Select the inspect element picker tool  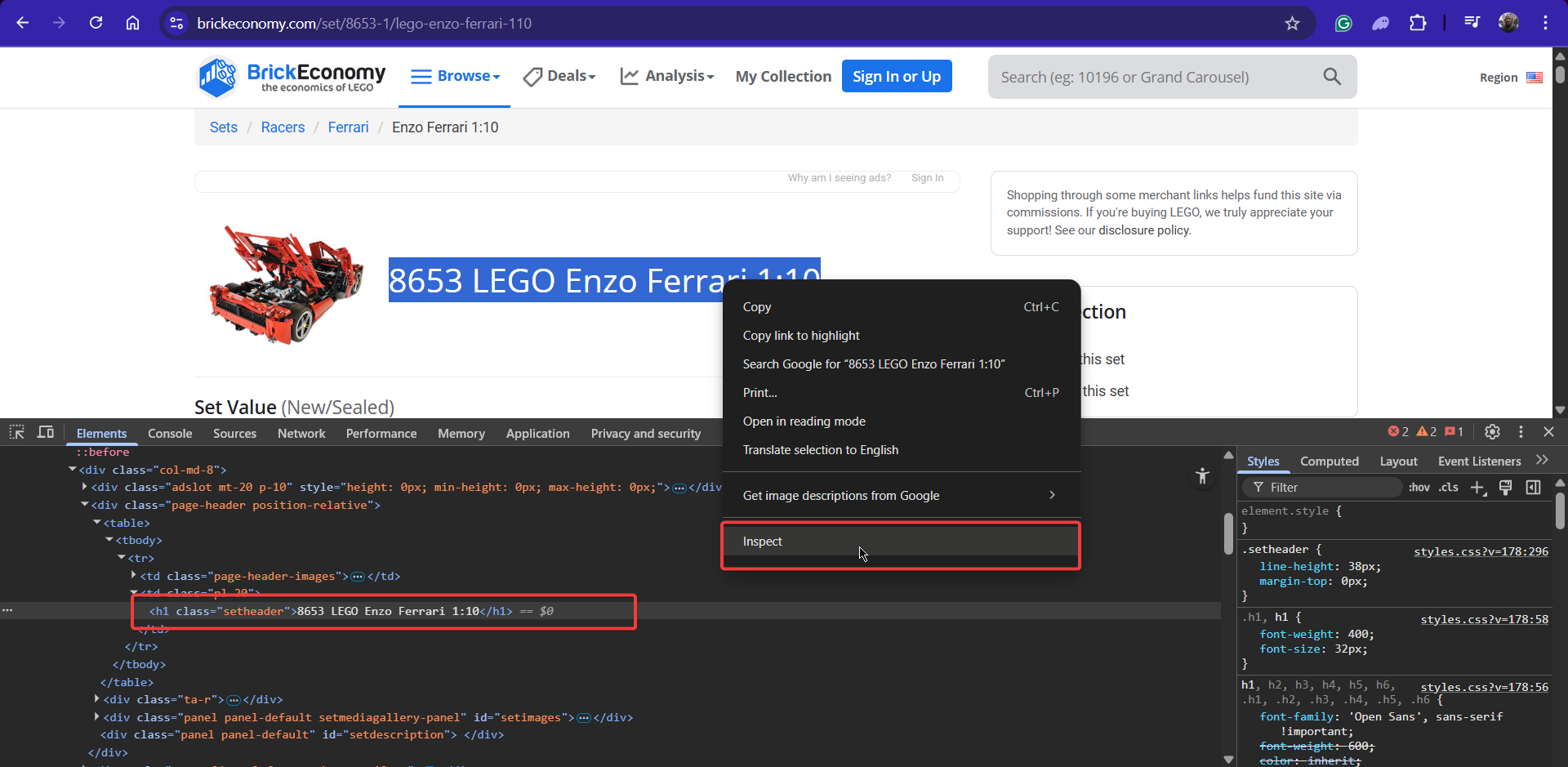click(x=17, y=432)
